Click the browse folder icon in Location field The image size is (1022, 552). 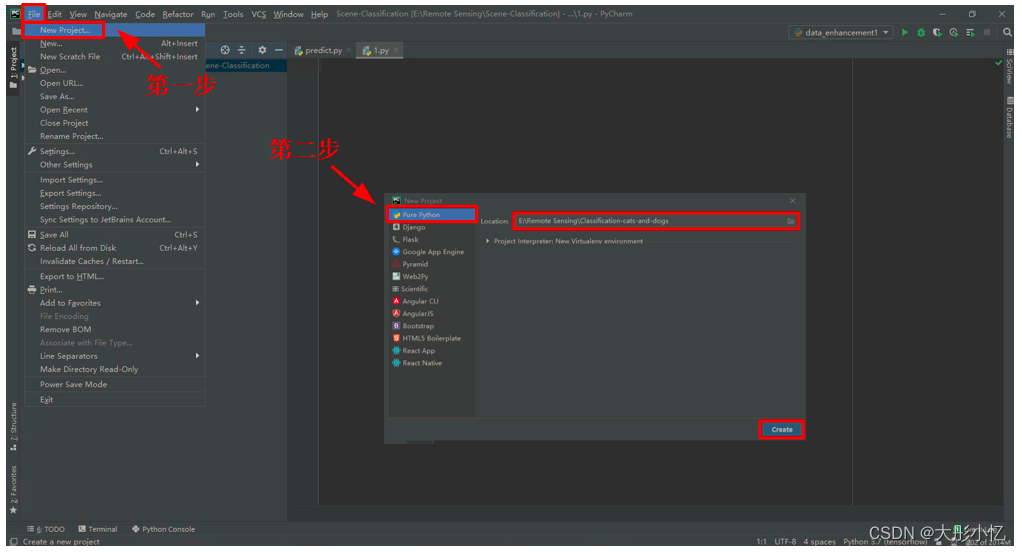pos(791,221)
